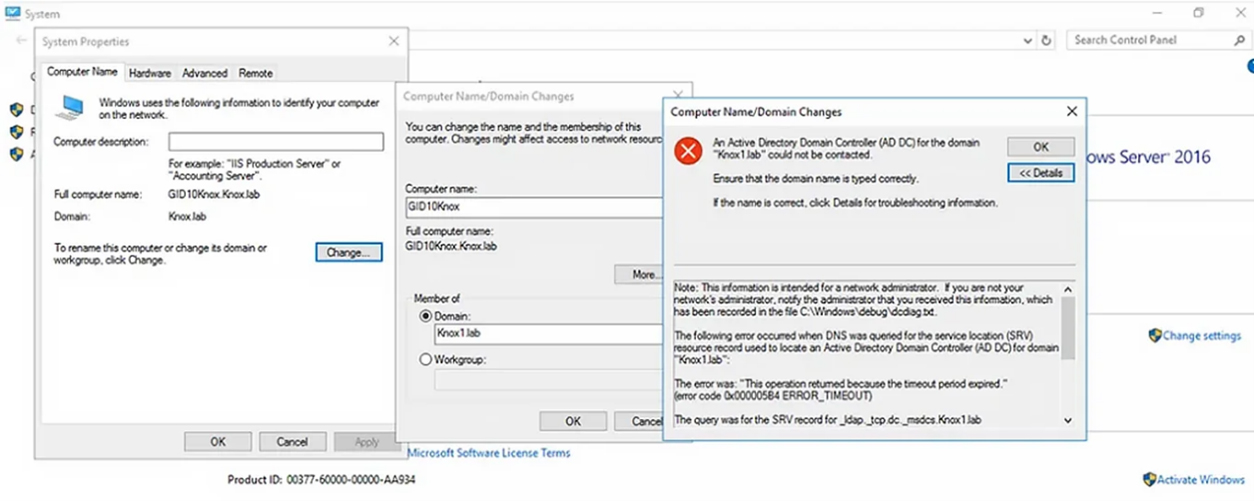The height and width of the screenshot is (501, 1254).
Task: Click the shield icon beside Activate Windows
Action: [x=1149, y=480]
